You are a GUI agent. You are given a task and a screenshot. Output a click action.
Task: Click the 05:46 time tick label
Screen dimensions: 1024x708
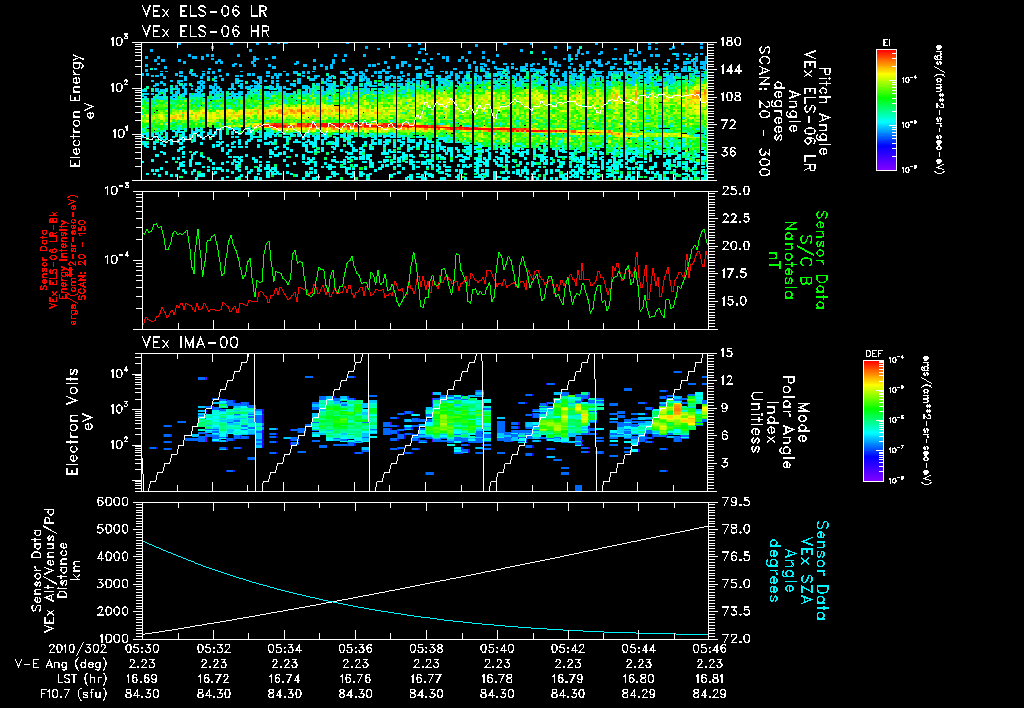tap(709, 648)
